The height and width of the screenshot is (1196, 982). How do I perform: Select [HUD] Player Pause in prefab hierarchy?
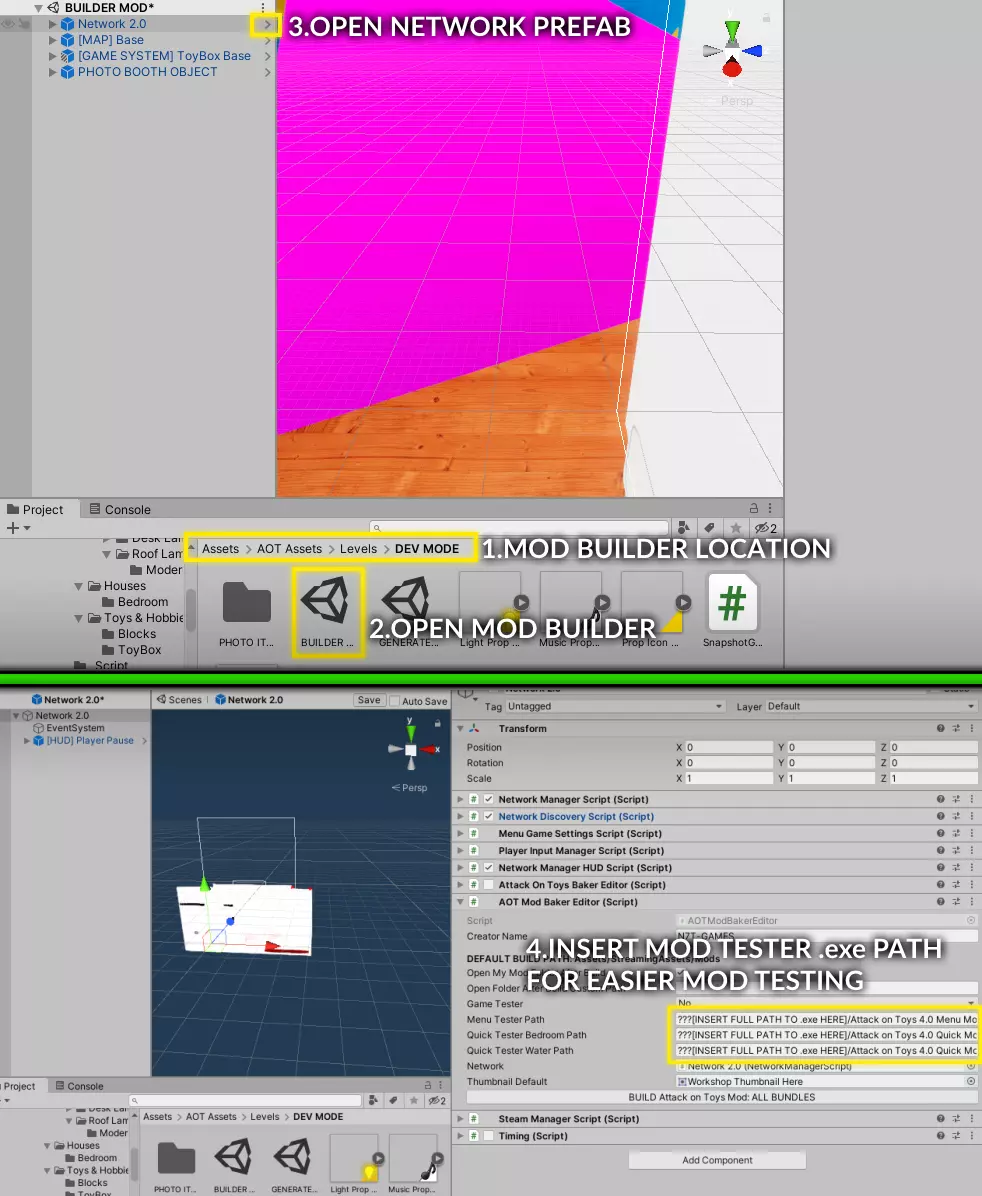pyautogui.click(x=90, y=741)
